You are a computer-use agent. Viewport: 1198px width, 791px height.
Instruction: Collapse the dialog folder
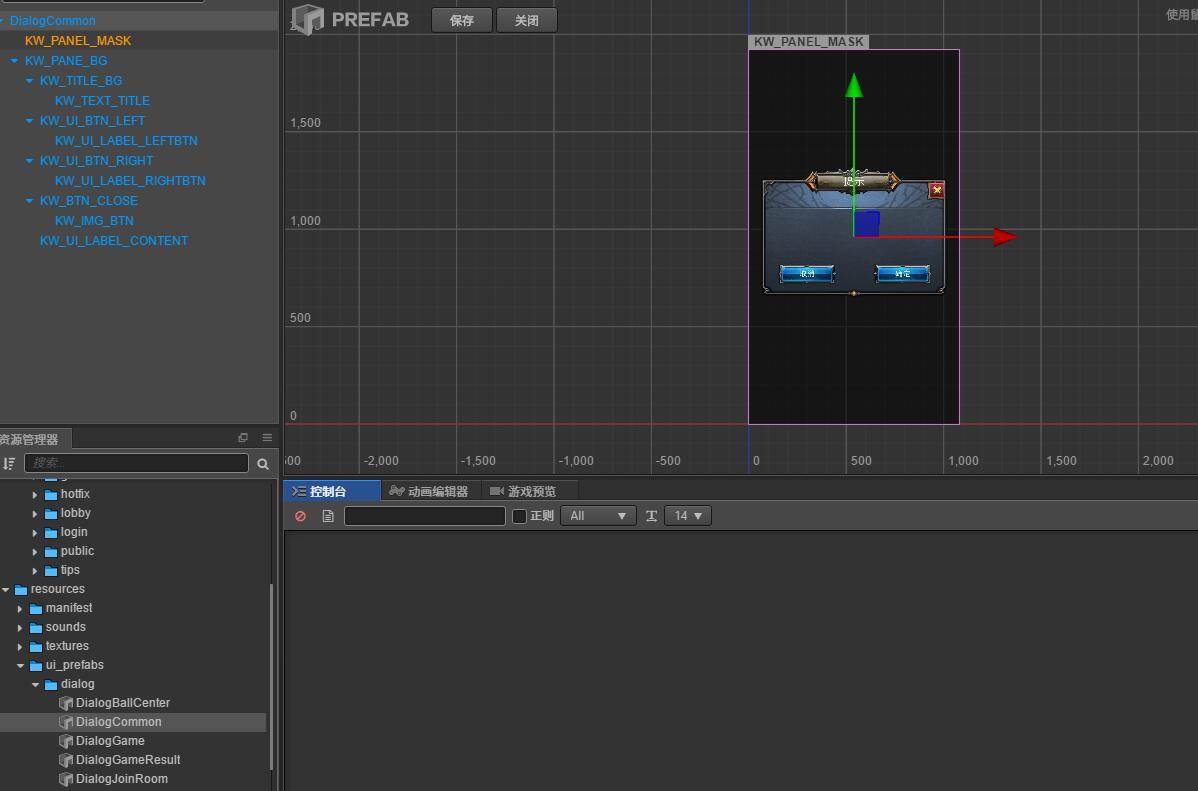pyautogui.click(x=36, y=685)
